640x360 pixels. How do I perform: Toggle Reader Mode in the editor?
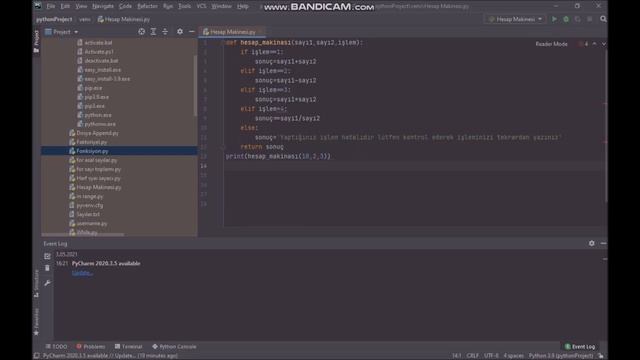coord(551,44)
